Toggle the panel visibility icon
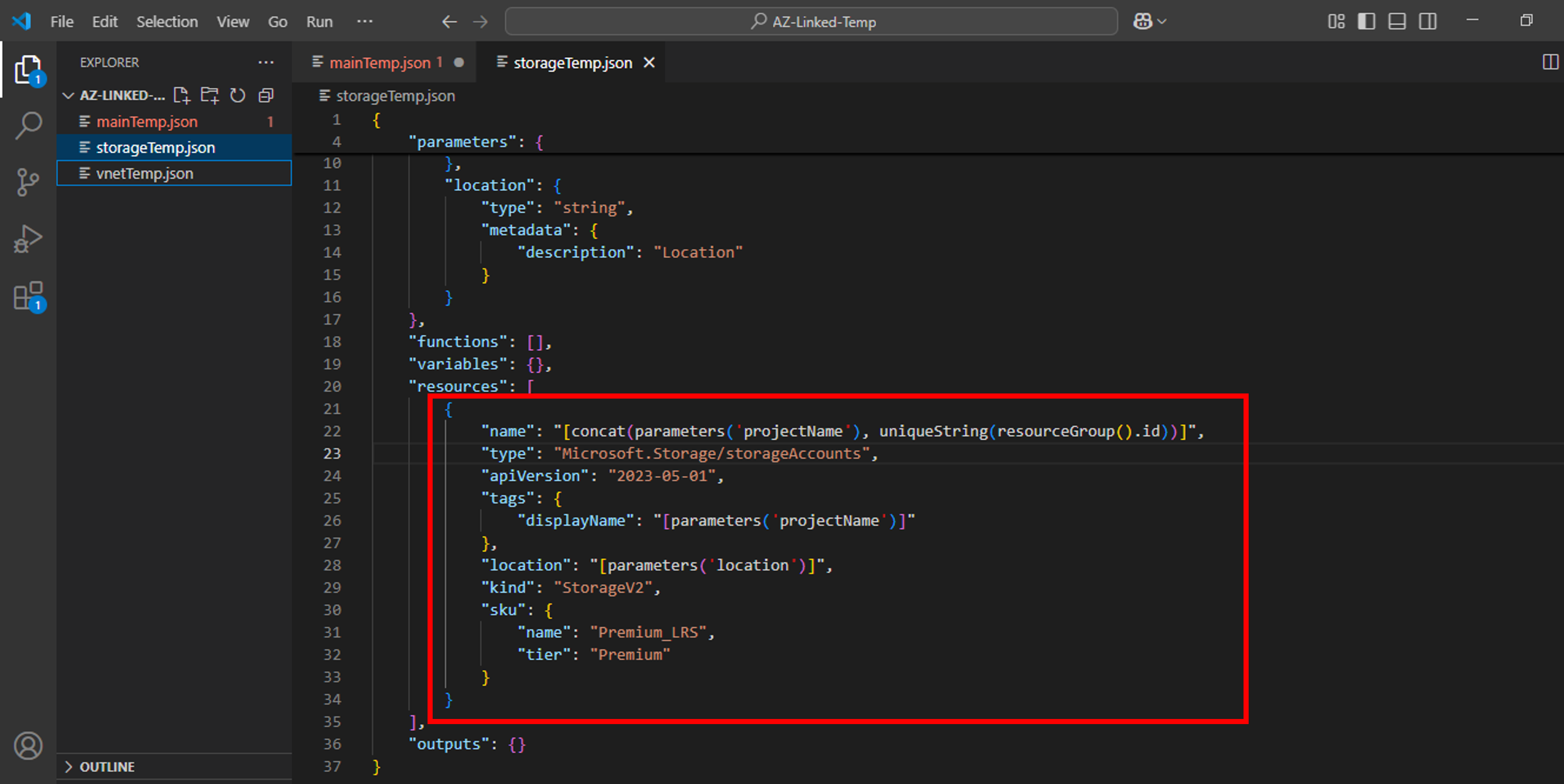Viewport: 1564px width, 784px height. 1397,21
